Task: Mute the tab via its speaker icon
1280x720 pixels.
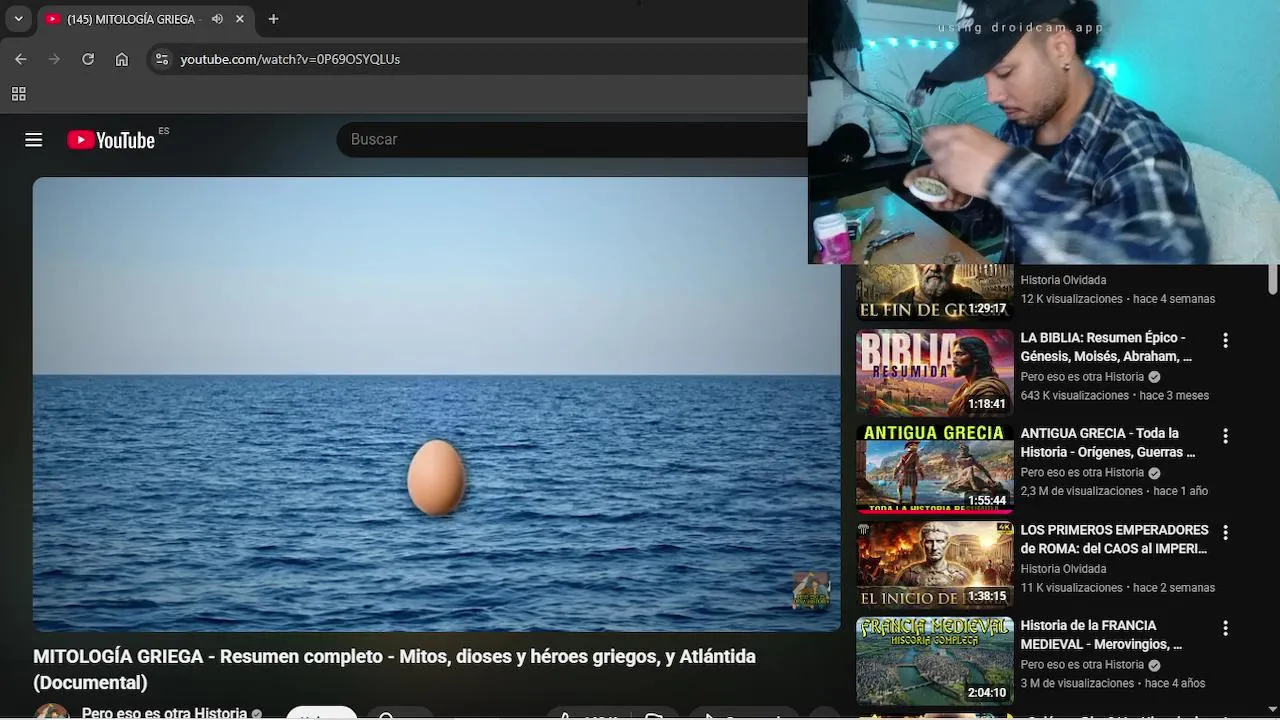Action: coord(217,19)
